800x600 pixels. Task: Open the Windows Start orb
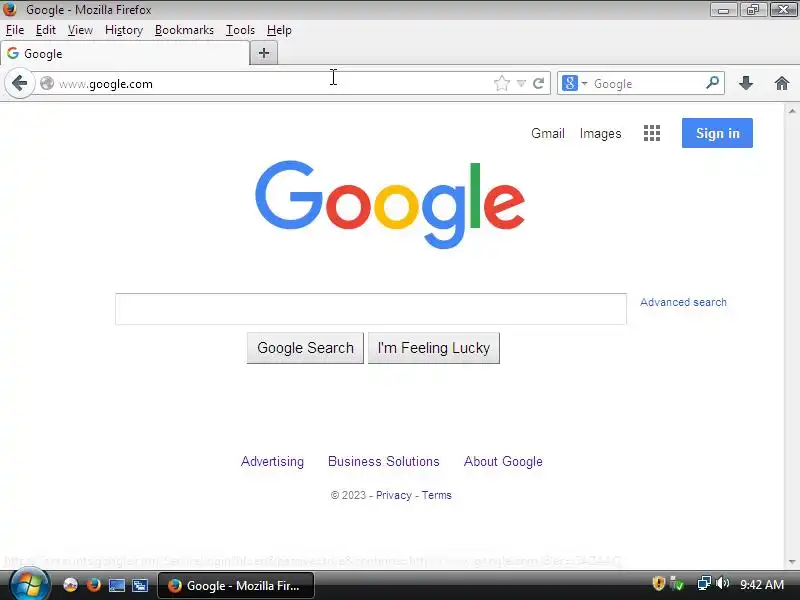30,585
